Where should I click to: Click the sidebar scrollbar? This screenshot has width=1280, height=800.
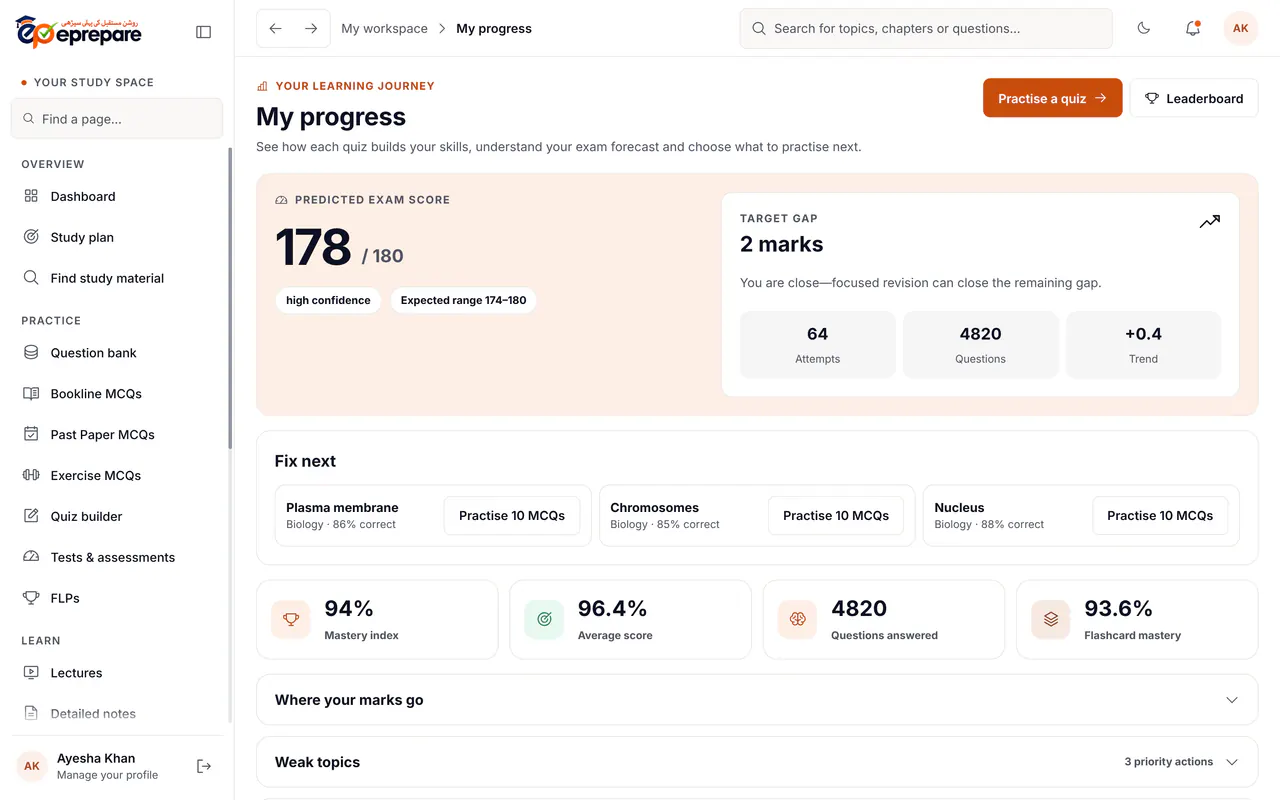pyautogui.click(x=230, y=298)
